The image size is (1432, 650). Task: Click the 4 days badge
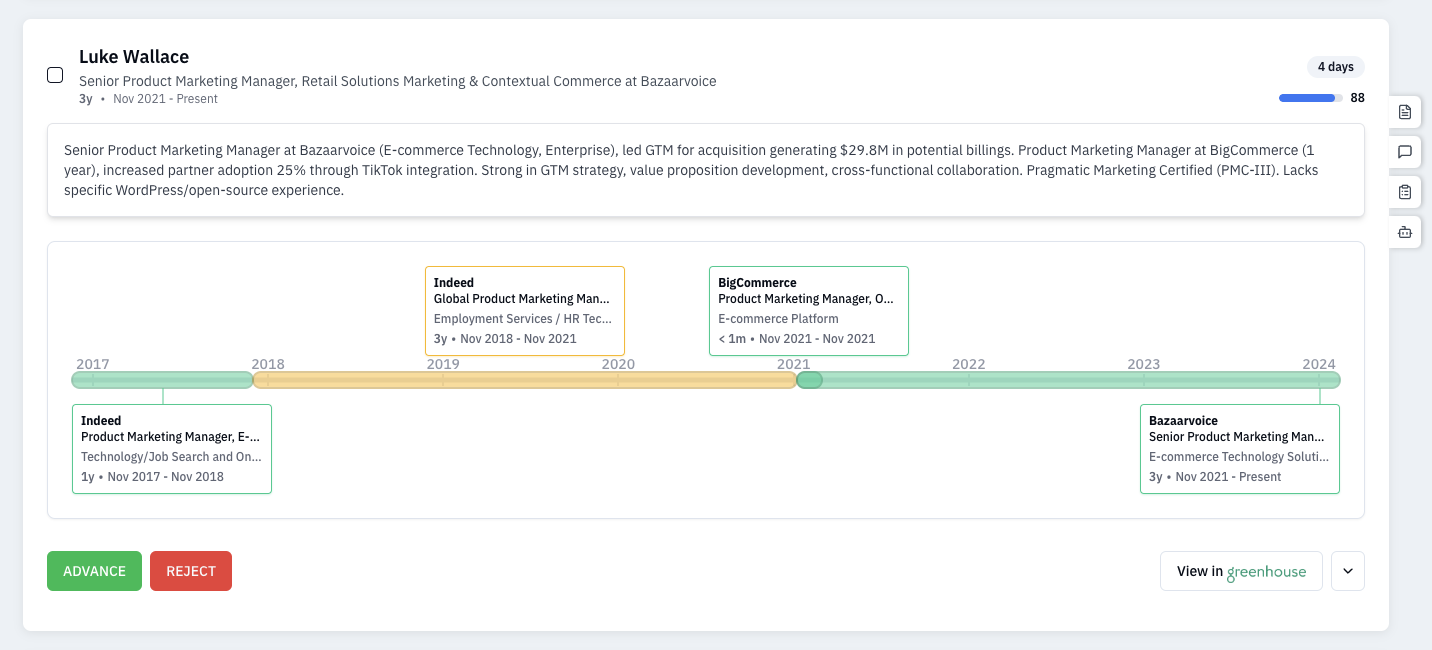click(x=1335, y=67)
